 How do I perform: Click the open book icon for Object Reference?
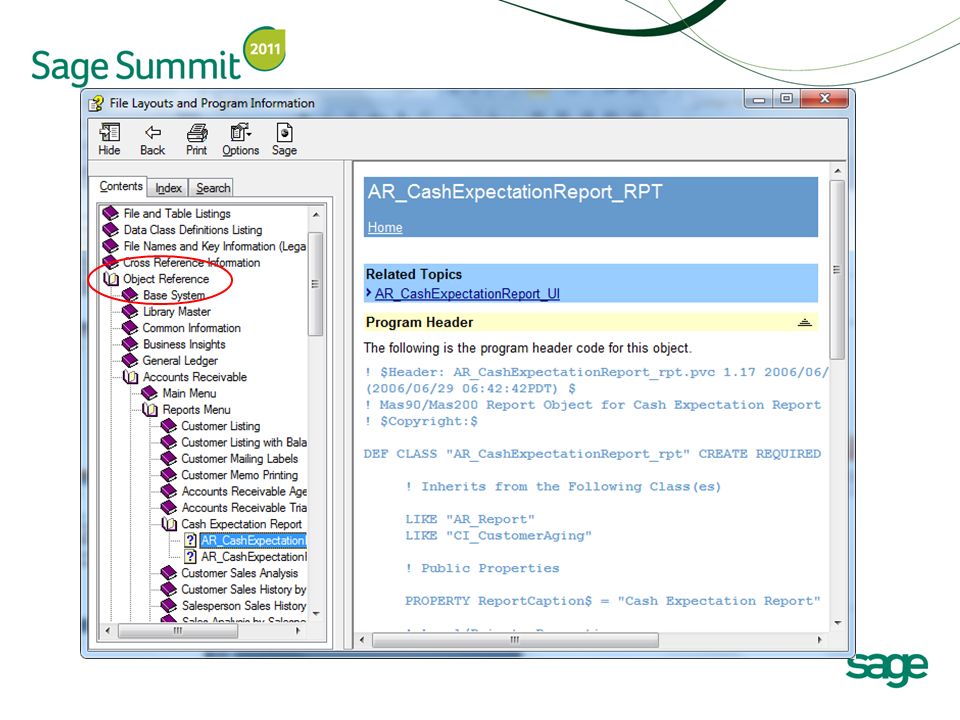[x=111, y=279]
